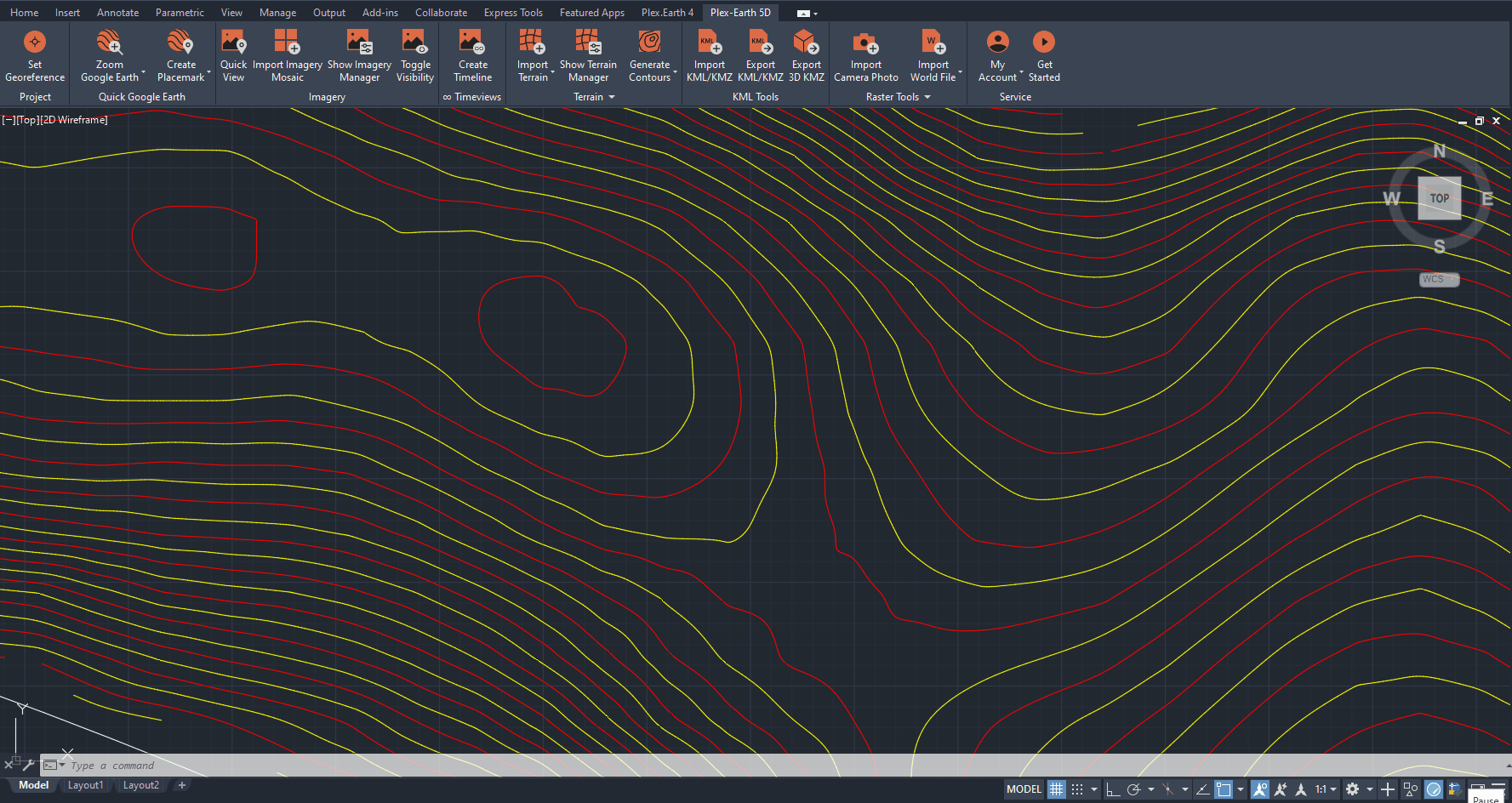The width and height of the screenshot is (1512, 803).
Task: Click the [Top] view control label
Action: (x=28, y=120)
